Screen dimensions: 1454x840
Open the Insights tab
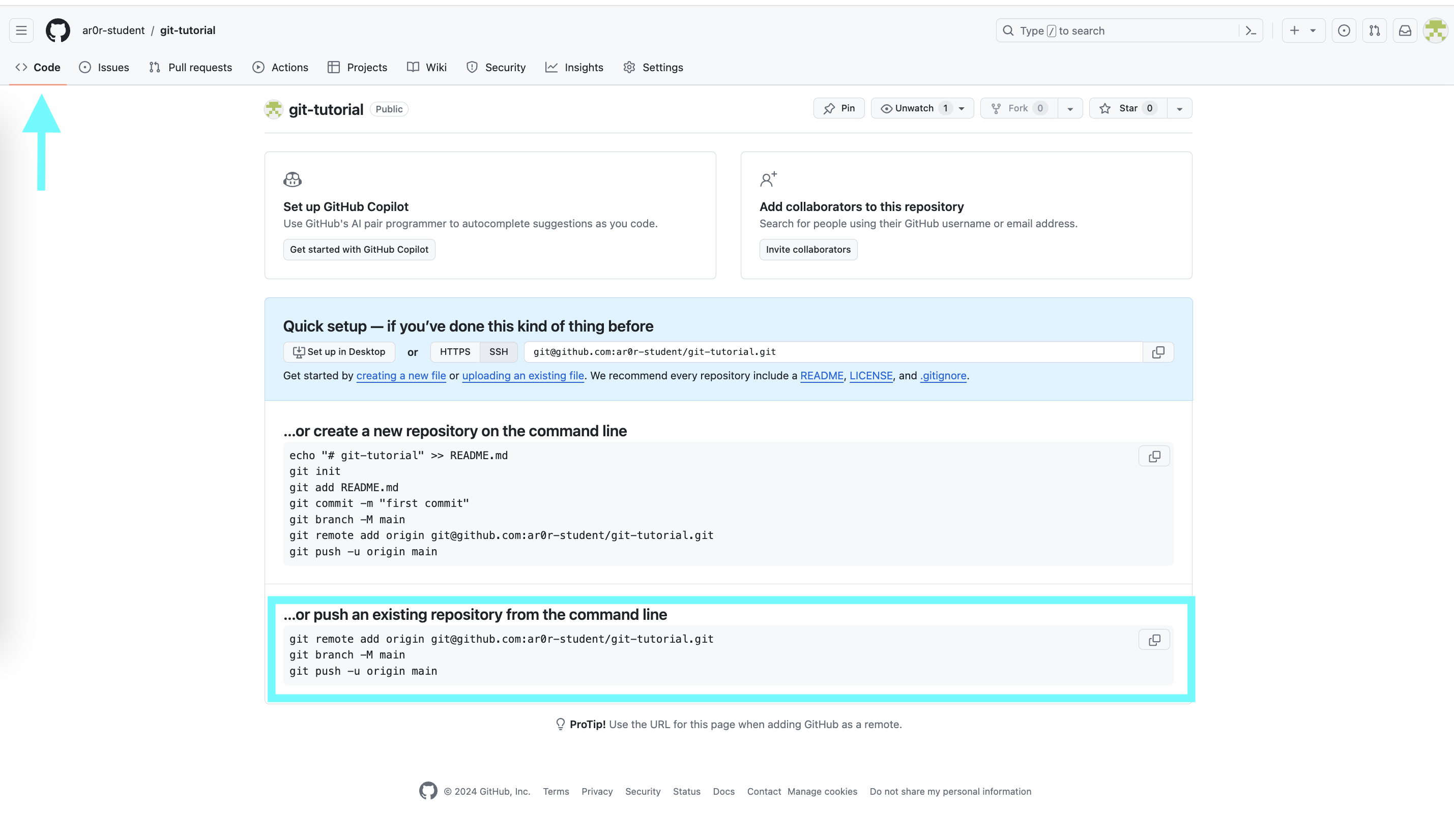[574, 68]
